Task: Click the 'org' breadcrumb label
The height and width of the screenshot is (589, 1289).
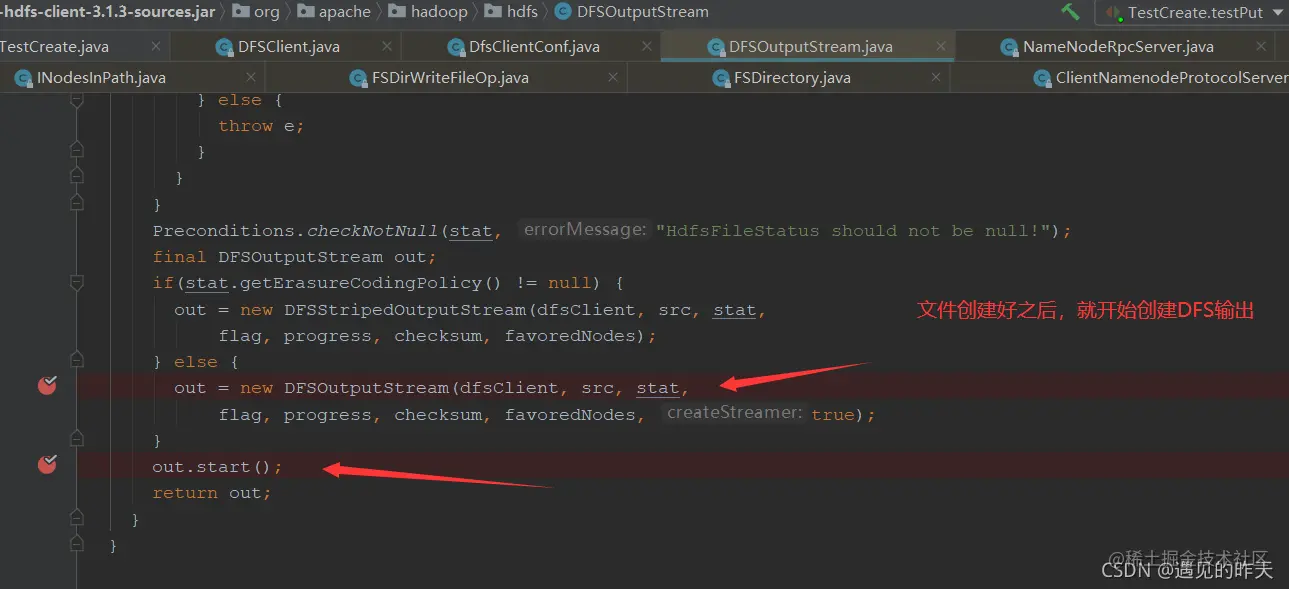Action: tap(267, 12)
